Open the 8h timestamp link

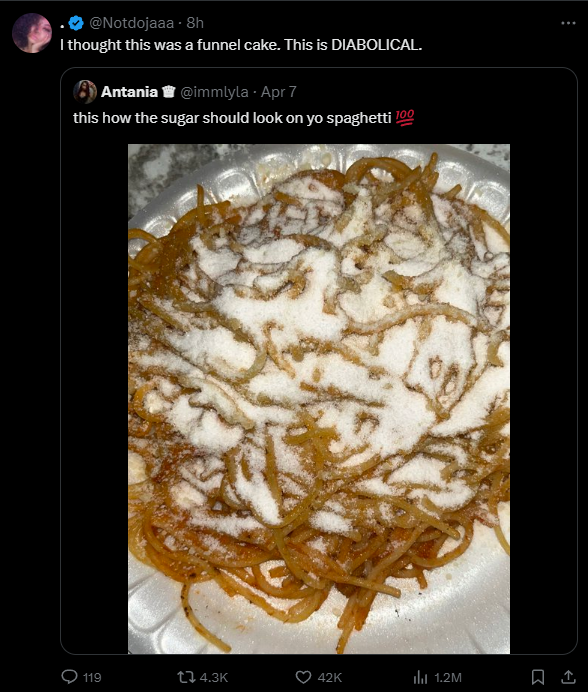195,23
